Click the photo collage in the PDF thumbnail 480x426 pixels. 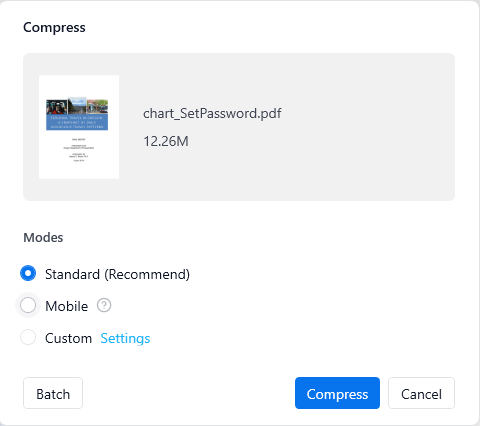point(77,106)
